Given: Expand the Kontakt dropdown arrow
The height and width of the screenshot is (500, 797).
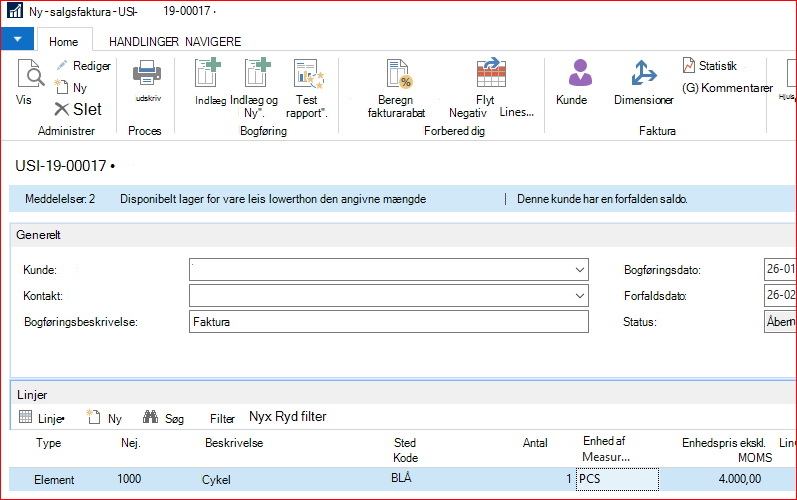Looking at the screenshot, I should (x=579, y=296).
